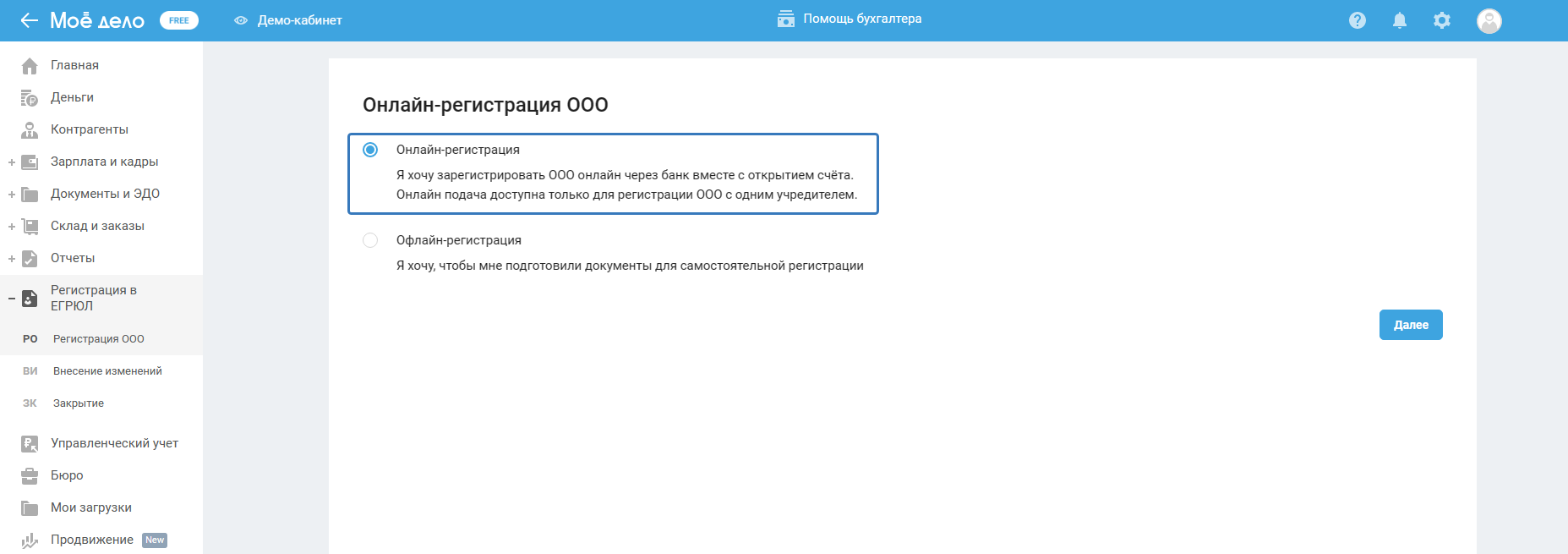Click the РО abbreviation icon
Viewport: 1568px width, 554px height.
point(30,339)
